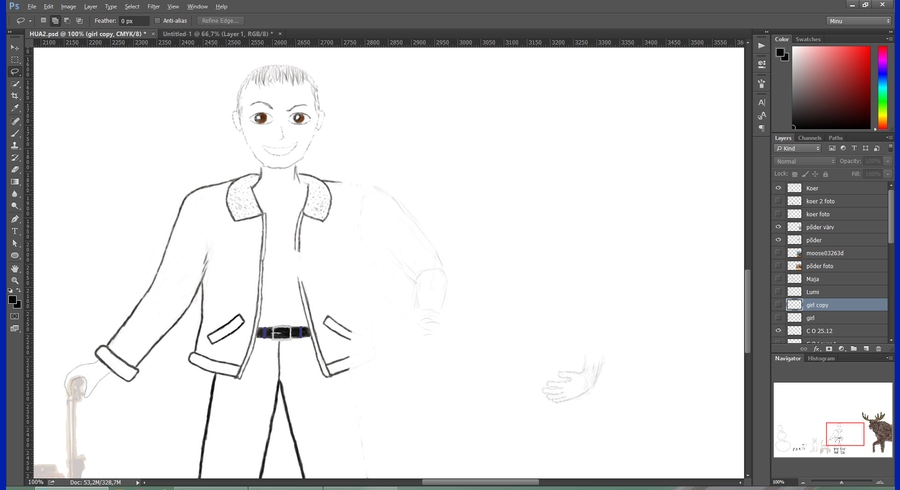The image size is (900, 490).
Task: Click the new group folder icon
Action: click(x=854, y=349)
